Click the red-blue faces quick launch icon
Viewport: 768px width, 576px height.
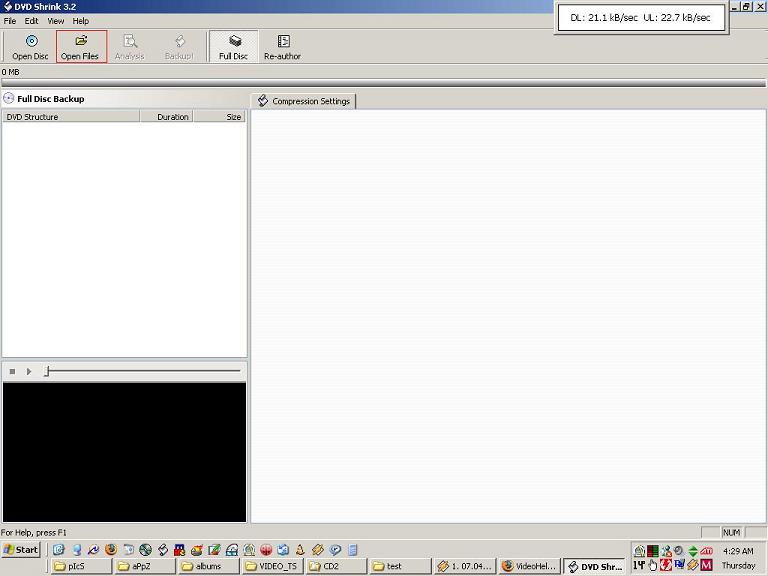pyautogui.click(x=180, y=550)
